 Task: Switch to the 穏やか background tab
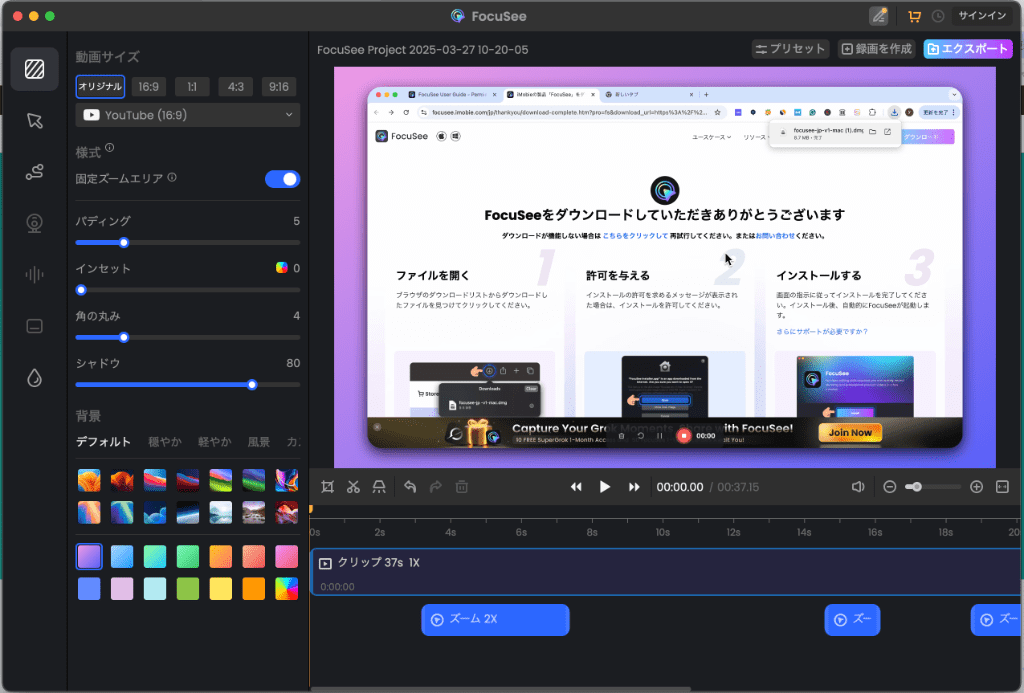click(165, 442)
